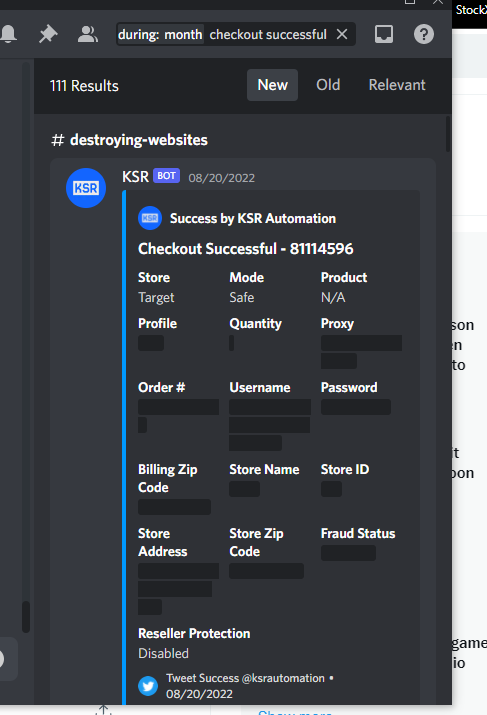Click small KSR icon in embed
This screenshot has width=487, height=715.
coord(150,218)
